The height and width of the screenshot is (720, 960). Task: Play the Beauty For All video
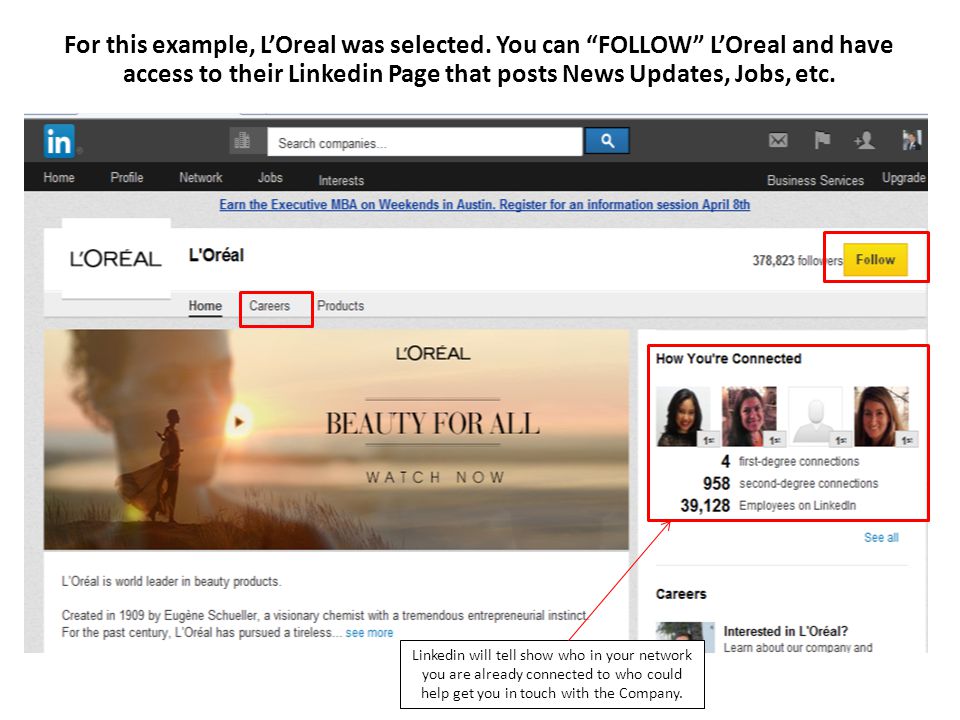pyautogui.click(x=239, y=421)
